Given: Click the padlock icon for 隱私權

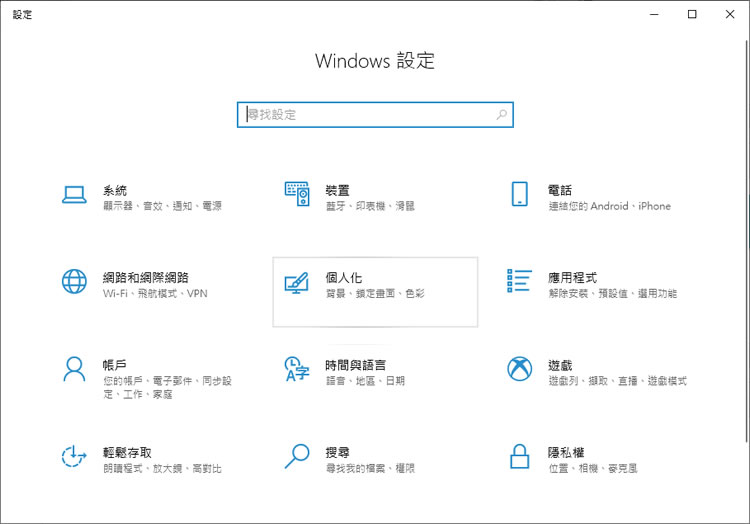Looking at the screenshot, I should coord(519,456).
